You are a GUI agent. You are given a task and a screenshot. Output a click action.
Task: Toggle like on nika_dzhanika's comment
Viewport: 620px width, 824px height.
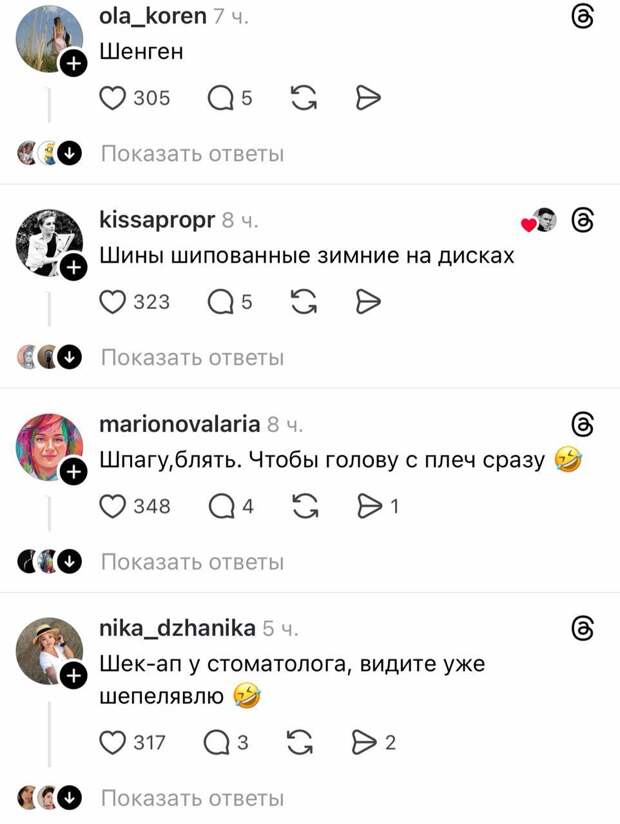112,743
